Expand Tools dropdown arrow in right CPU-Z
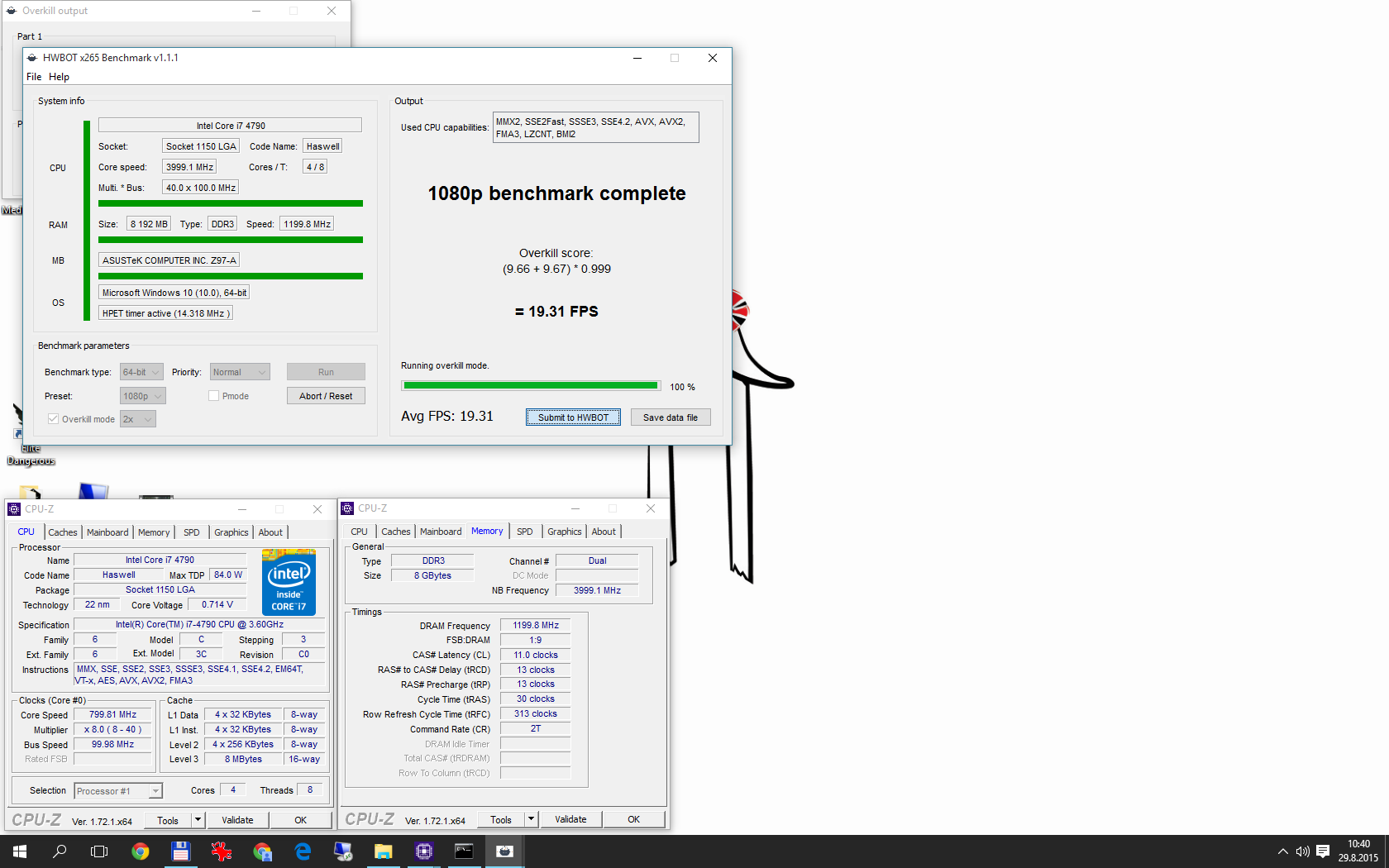Image resolution: width=1389 pixels, height=868 pixels. click(532, 819)
